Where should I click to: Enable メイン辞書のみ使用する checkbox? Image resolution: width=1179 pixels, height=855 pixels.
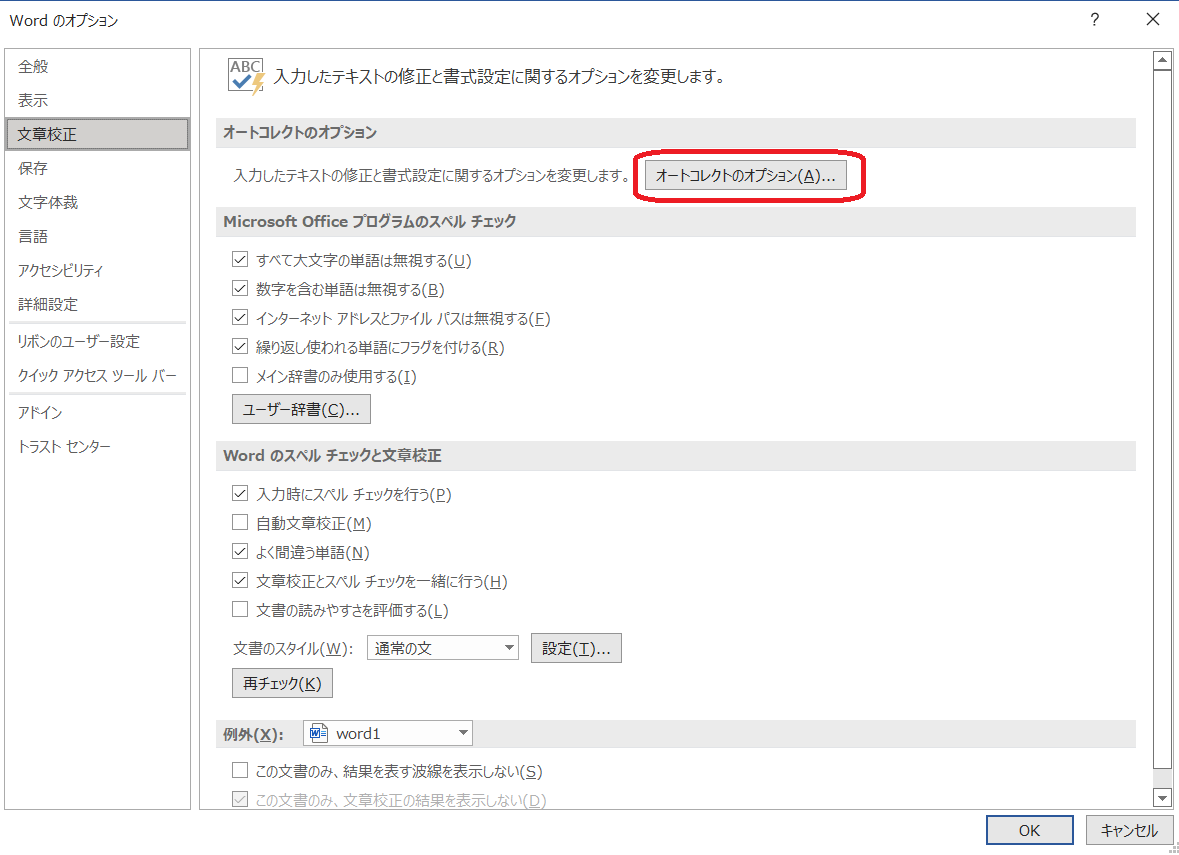pos(240,375)
